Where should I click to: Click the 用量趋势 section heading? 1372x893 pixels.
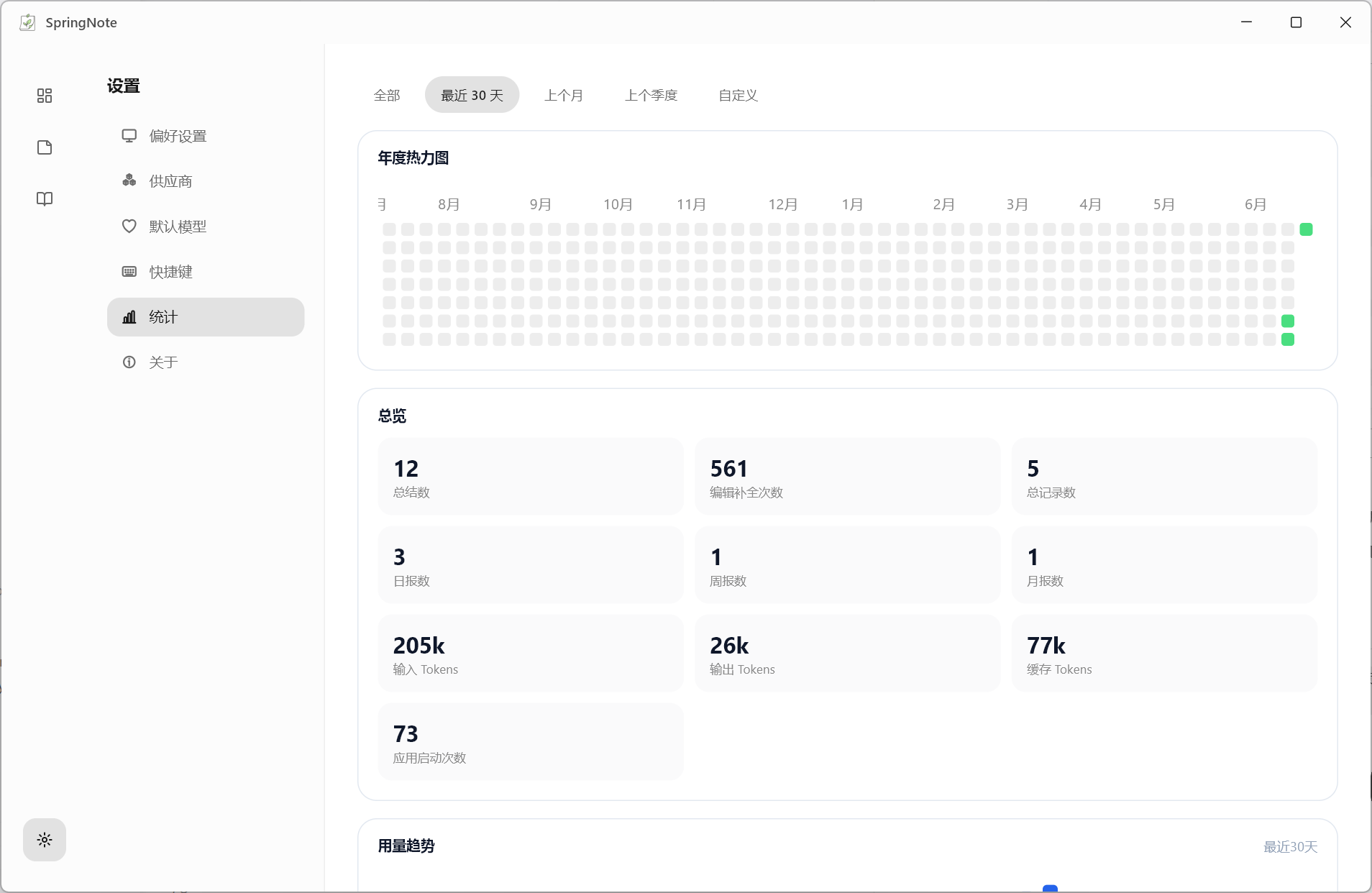[x=406, y=846]
